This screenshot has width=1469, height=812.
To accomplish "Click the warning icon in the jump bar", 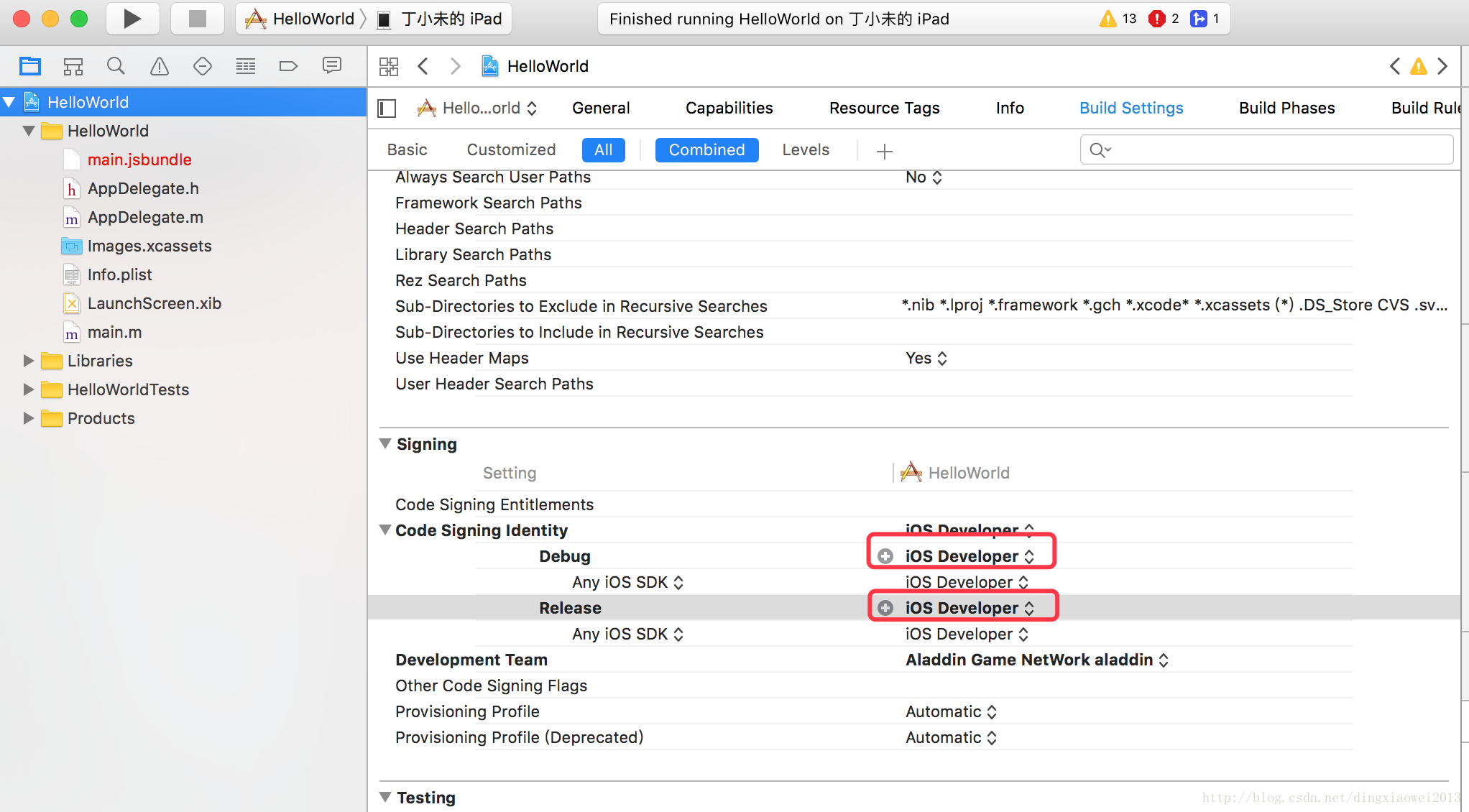I will pyautogui.click(x=1419, y=66).
